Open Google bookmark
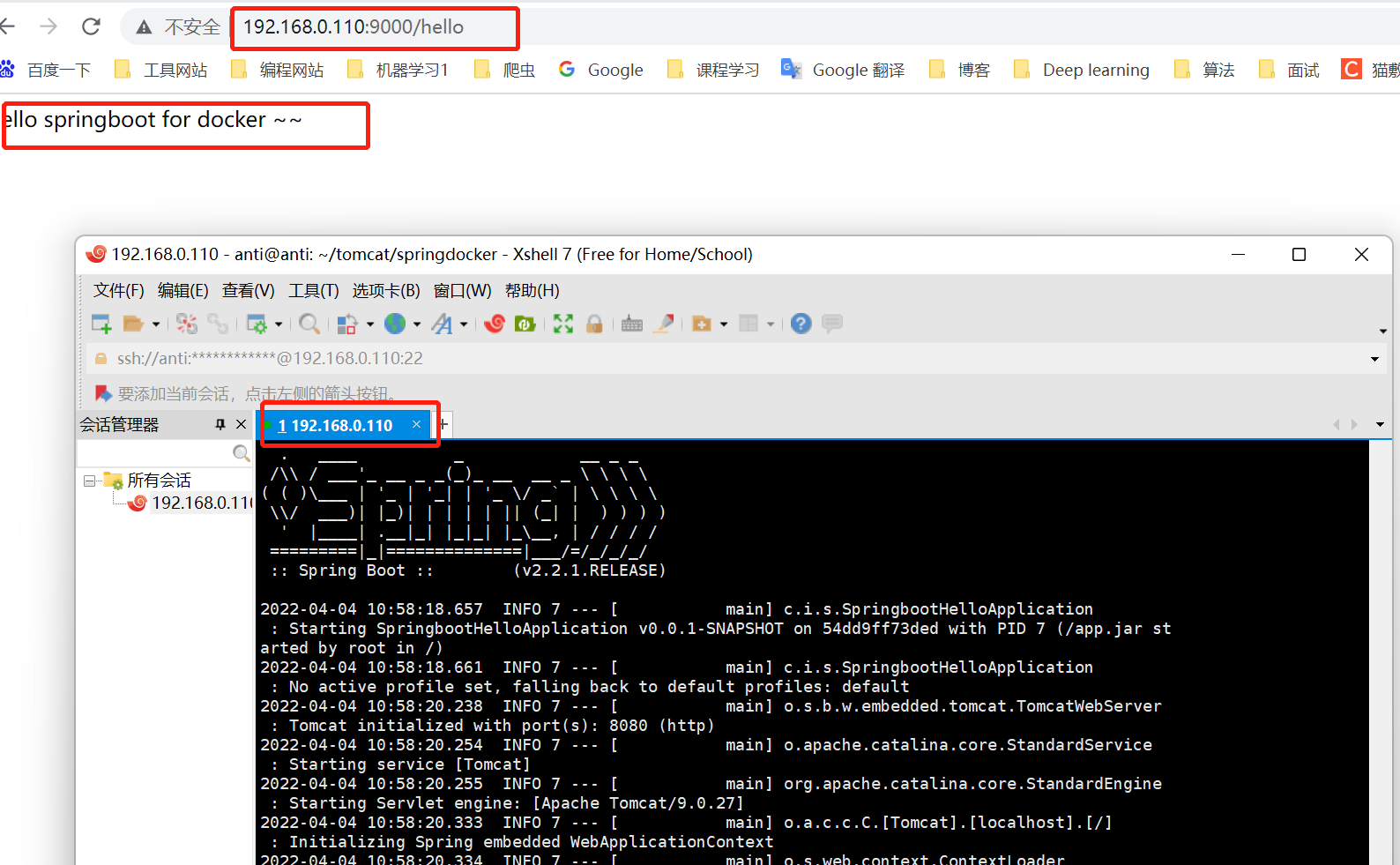1400x865 pixels. (x=601, y=70)
